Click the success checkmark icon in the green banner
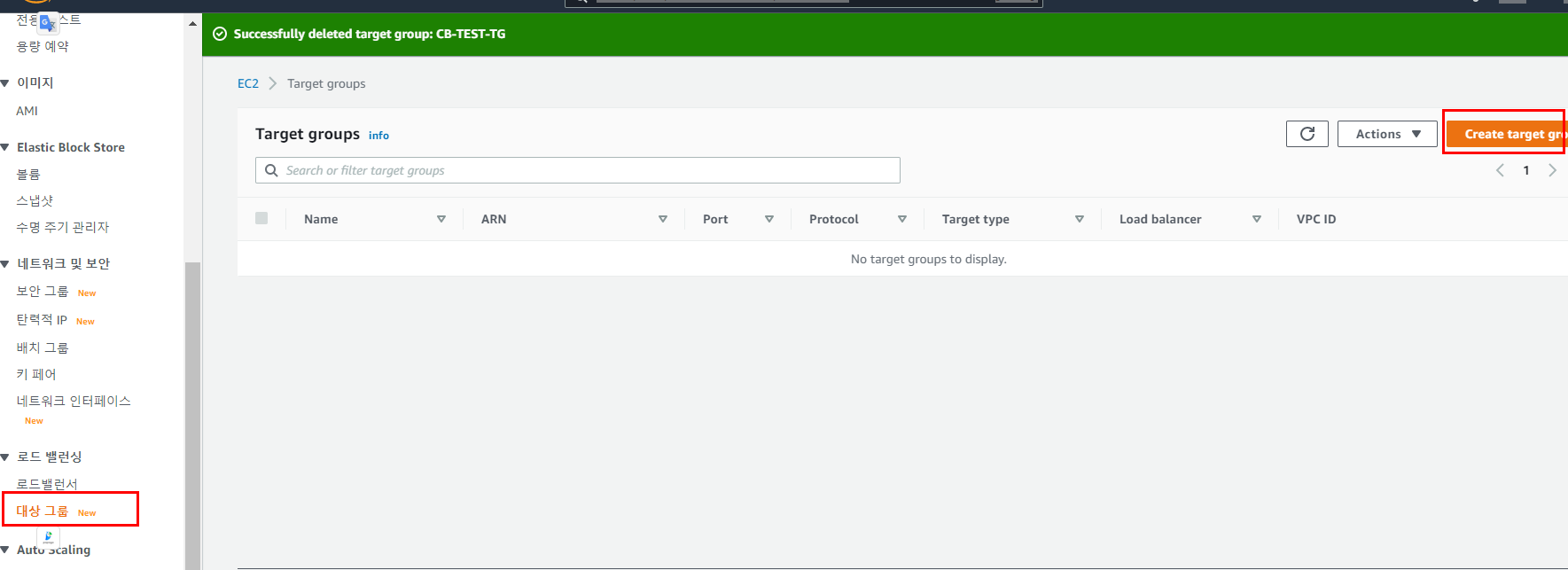This screenshot has width=1568, height=570. tap(220, 34)
